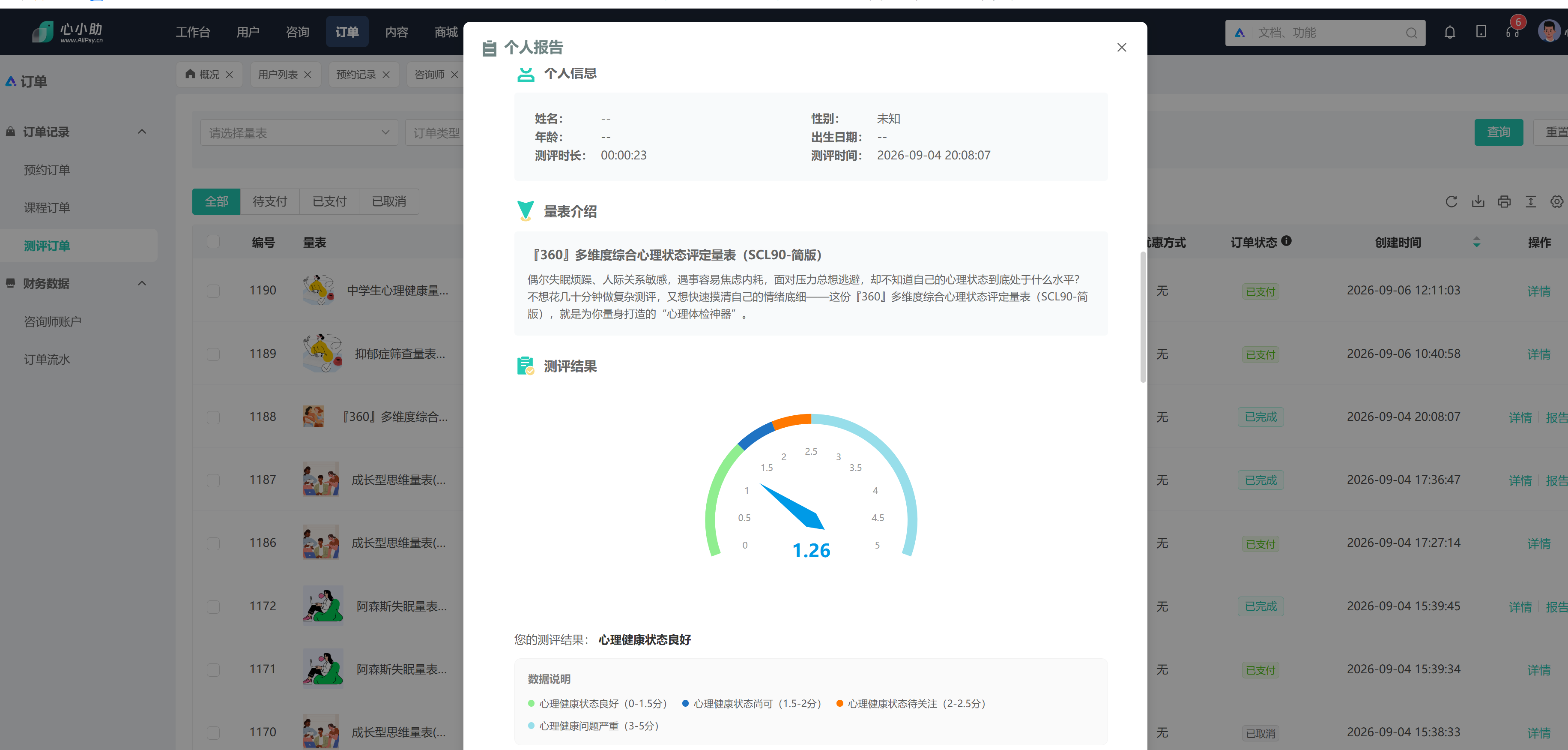Click the row height density icon
Viewport: 1568px width, 750px height.
tap(1530, 202)
